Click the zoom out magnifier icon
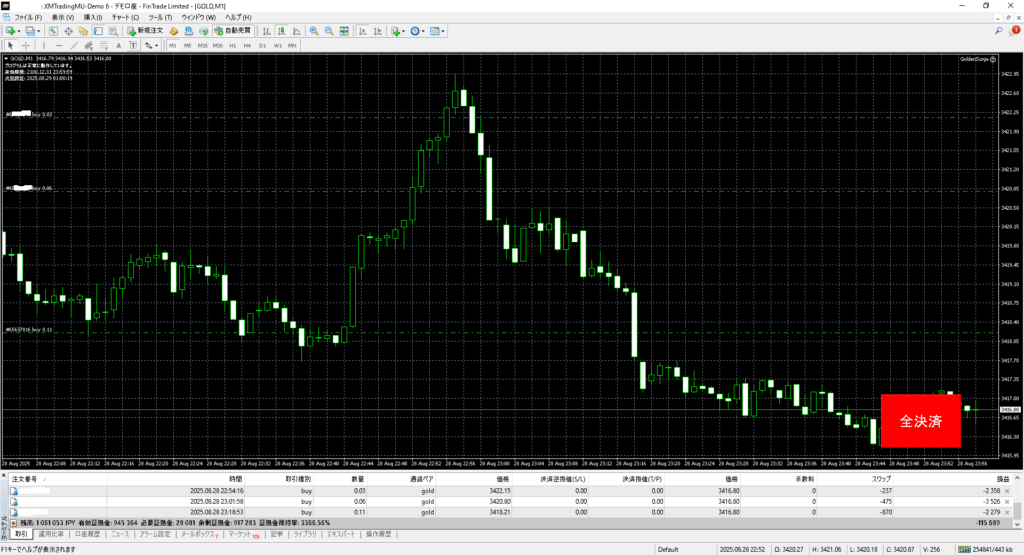 (328, 31)
